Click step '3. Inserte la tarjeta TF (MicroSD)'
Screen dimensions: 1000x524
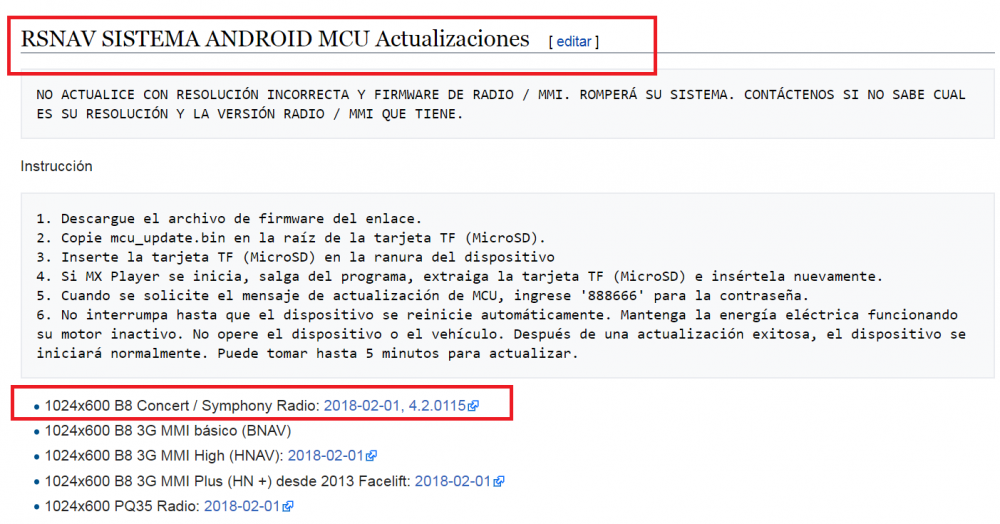[x=295, y=257]
